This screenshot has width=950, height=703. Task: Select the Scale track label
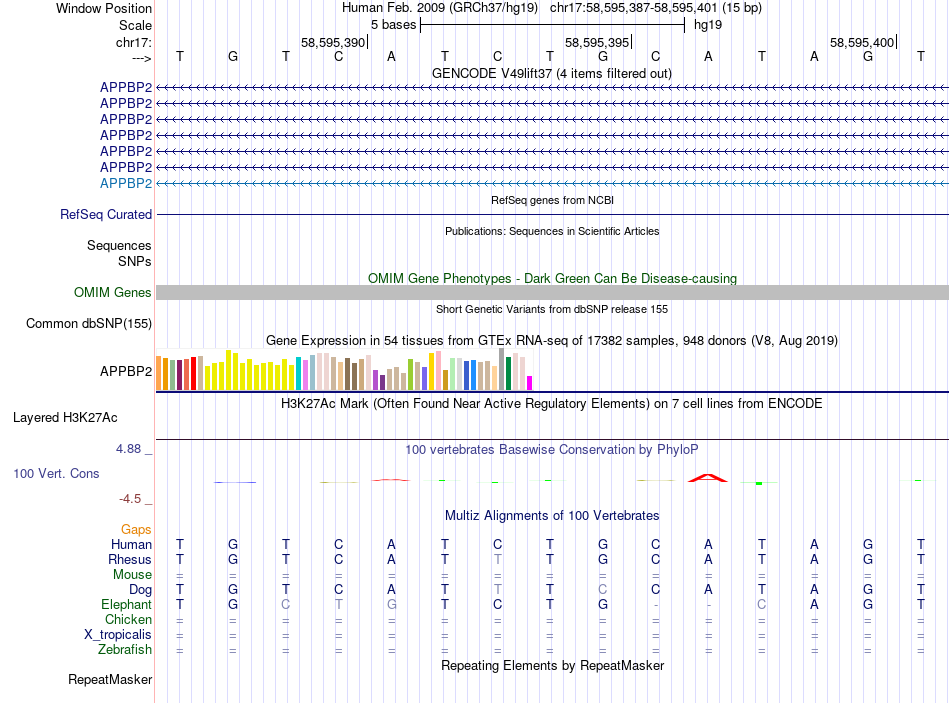[x=135, y=25]
